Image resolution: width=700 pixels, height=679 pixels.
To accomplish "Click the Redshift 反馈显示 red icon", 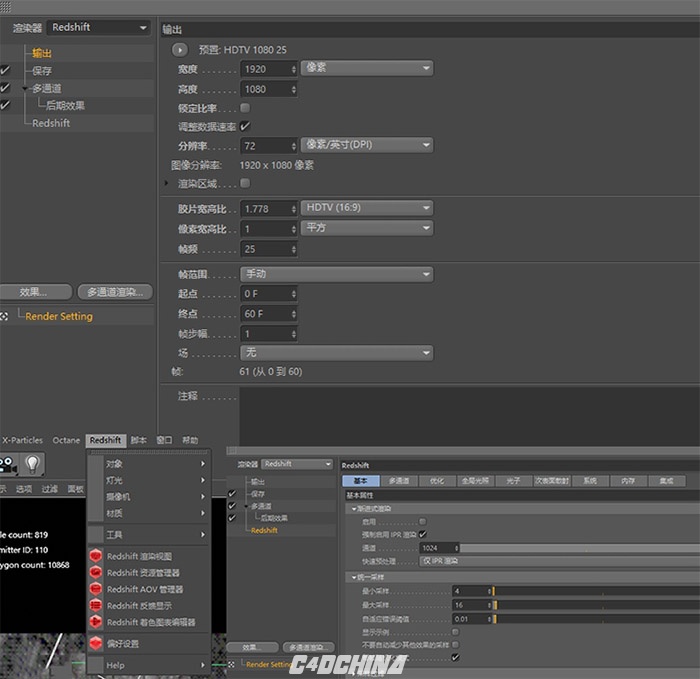I will 96,605.
